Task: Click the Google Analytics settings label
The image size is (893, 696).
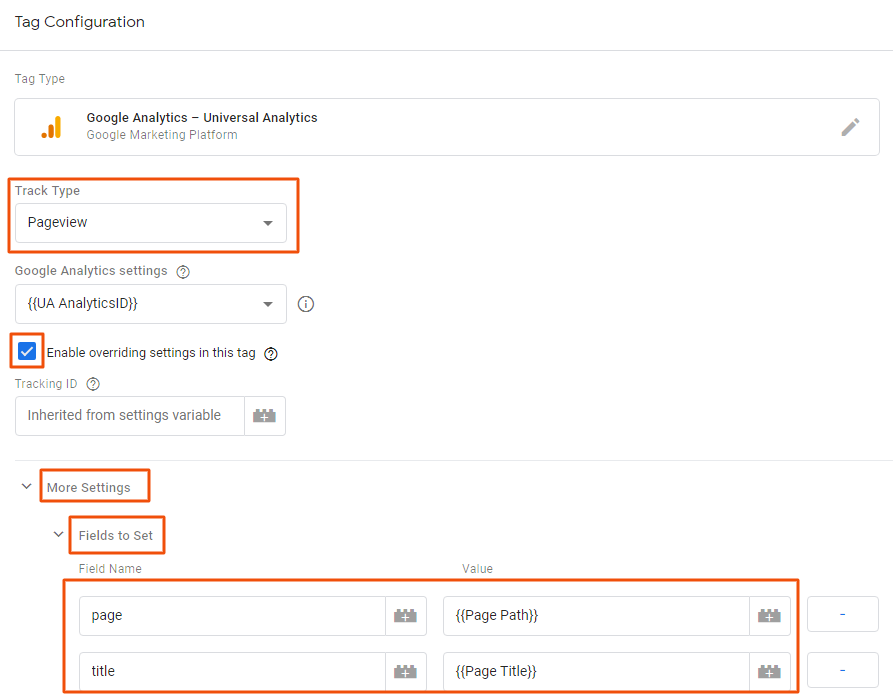Action: coord(91,271)
